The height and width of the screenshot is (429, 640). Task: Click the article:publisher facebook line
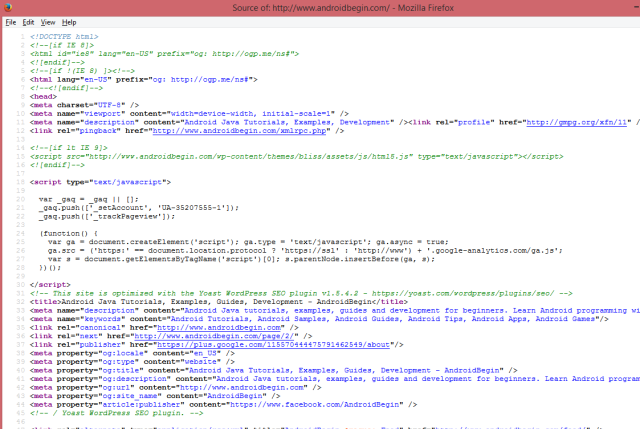[223, 405]
